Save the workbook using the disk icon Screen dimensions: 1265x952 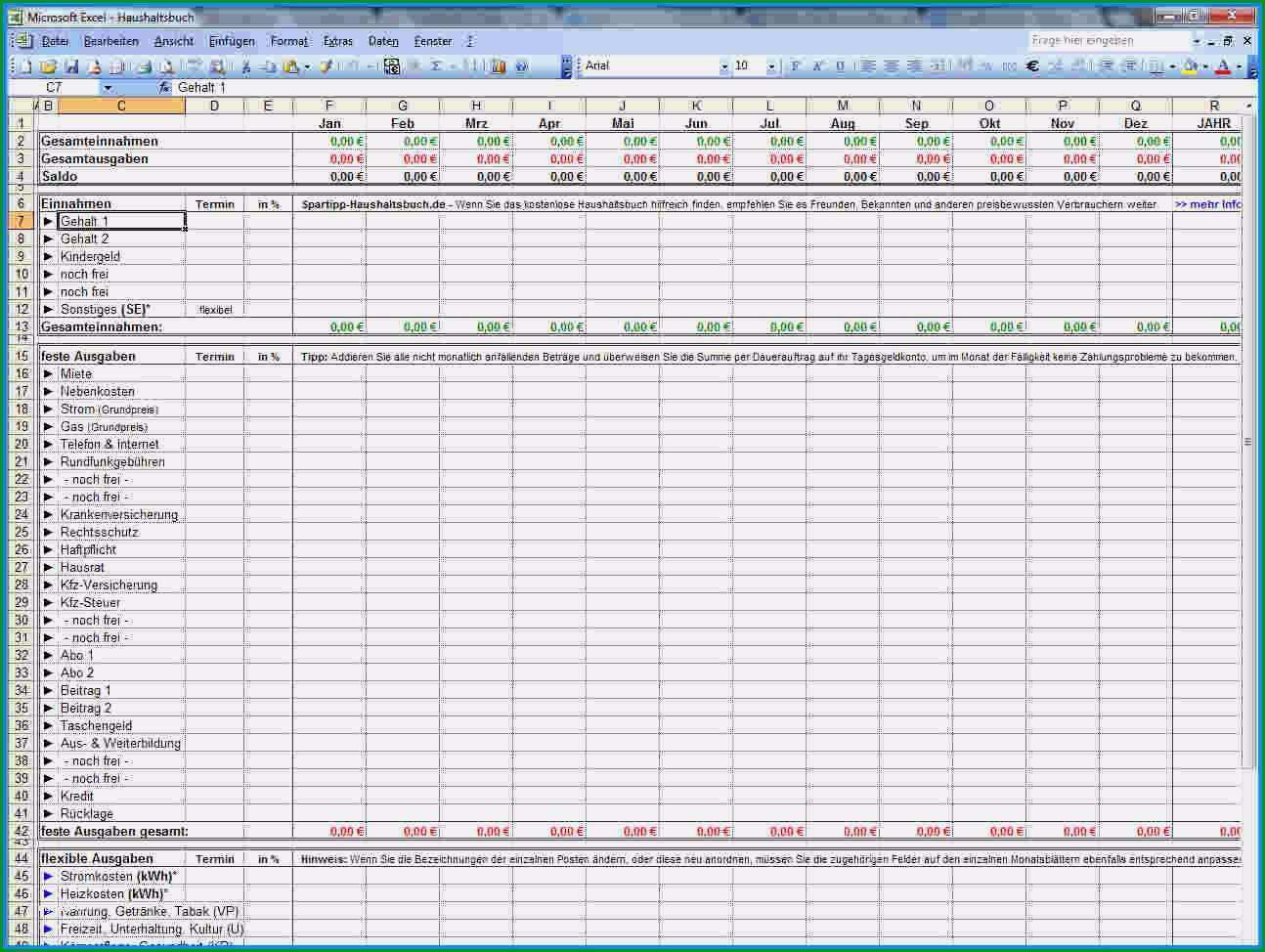tap(71, 66)
